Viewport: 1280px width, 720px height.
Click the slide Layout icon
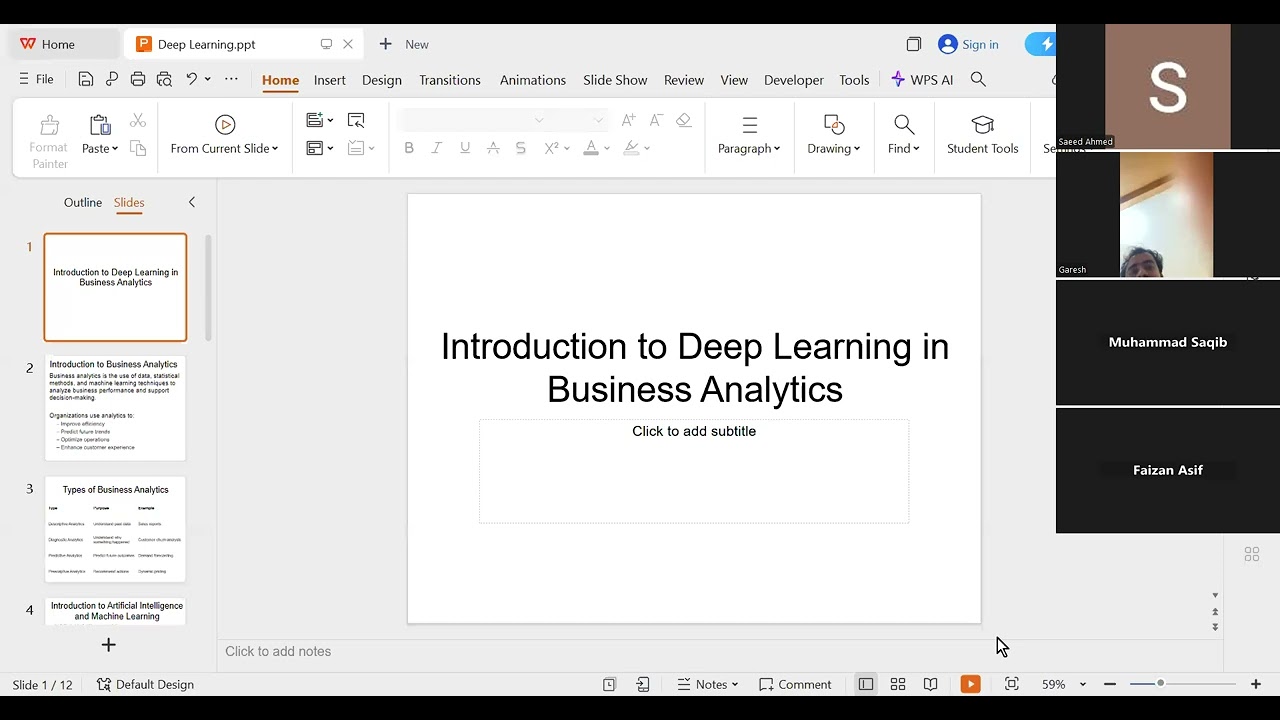click(314, 148)
